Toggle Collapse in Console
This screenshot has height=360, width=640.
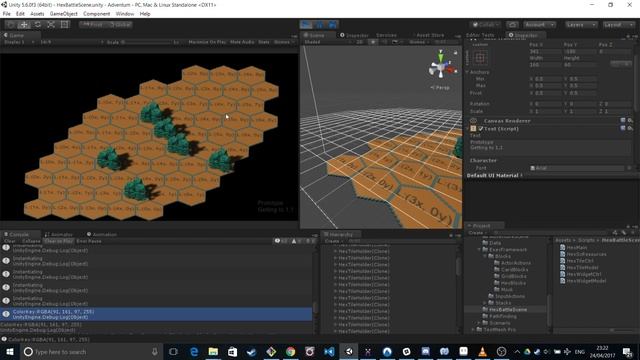pos(31,241)
